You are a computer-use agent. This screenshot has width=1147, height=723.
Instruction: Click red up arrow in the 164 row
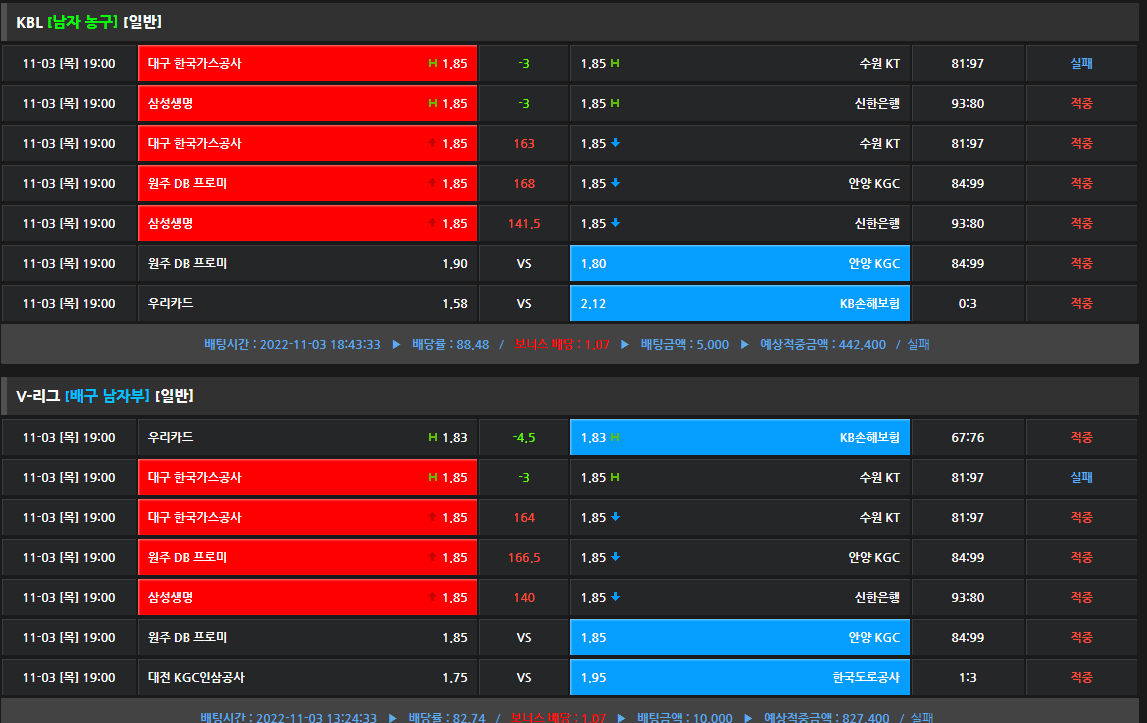click(432, 518)
